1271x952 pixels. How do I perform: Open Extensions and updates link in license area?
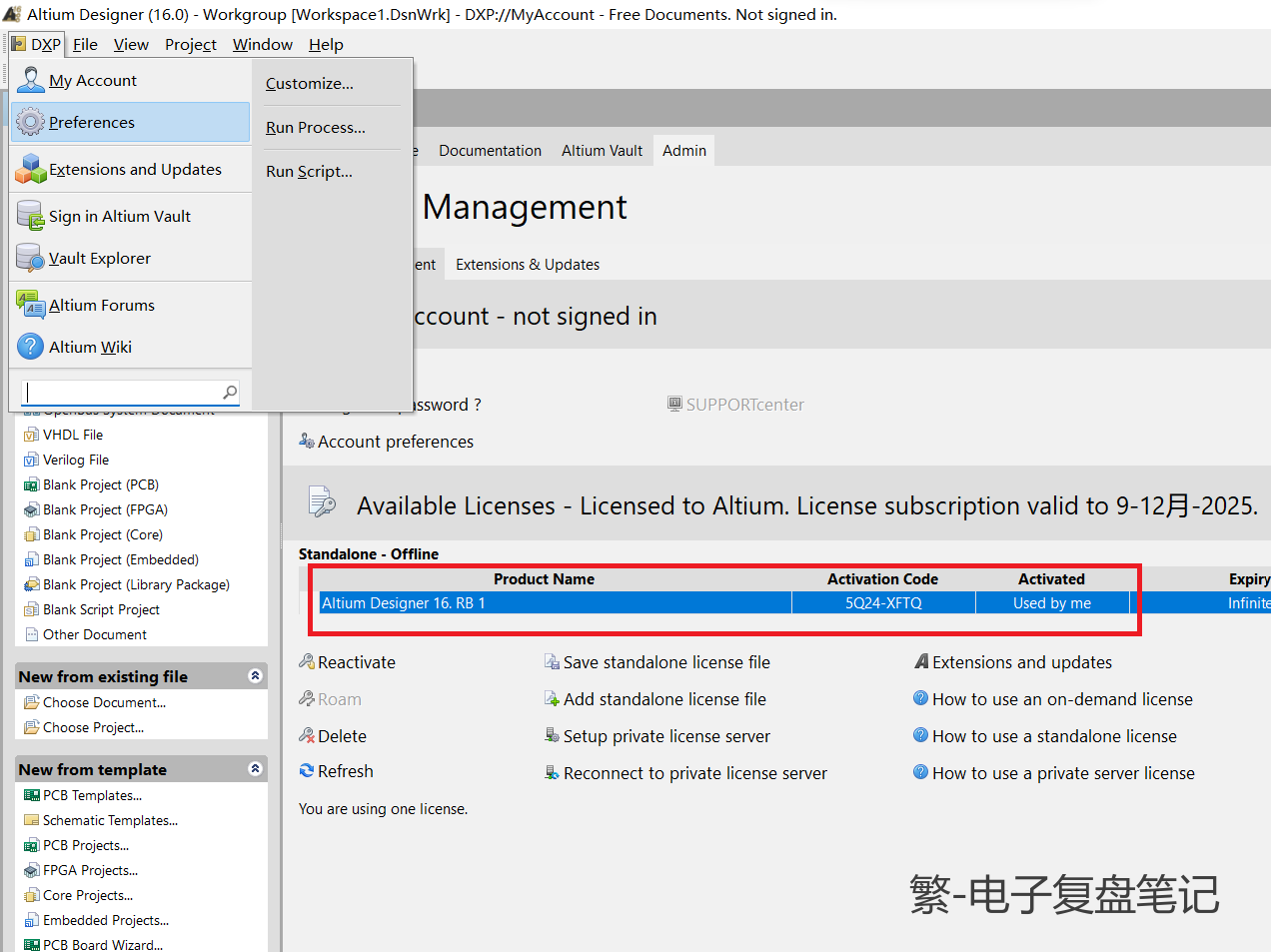(1022, 662)
